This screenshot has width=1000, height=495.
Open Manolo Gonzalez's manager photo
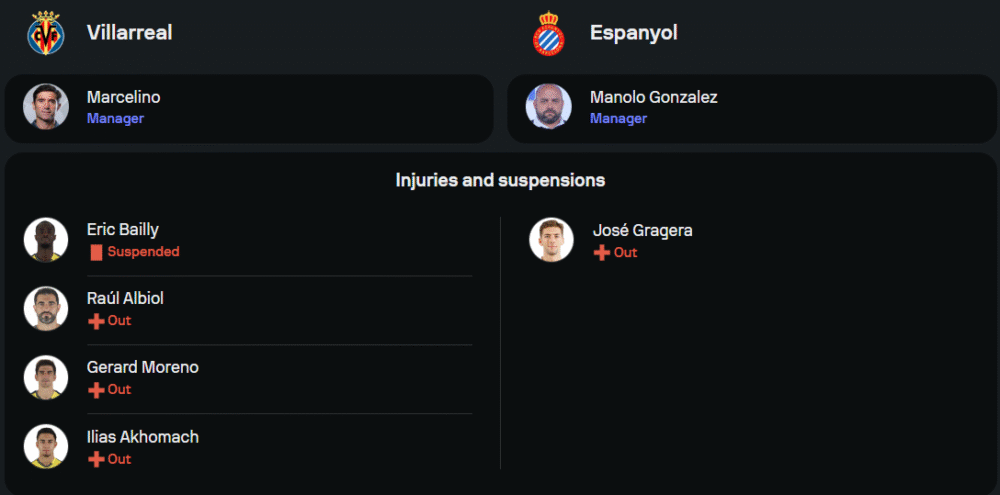pyautogui.click(x=548, y=107)
